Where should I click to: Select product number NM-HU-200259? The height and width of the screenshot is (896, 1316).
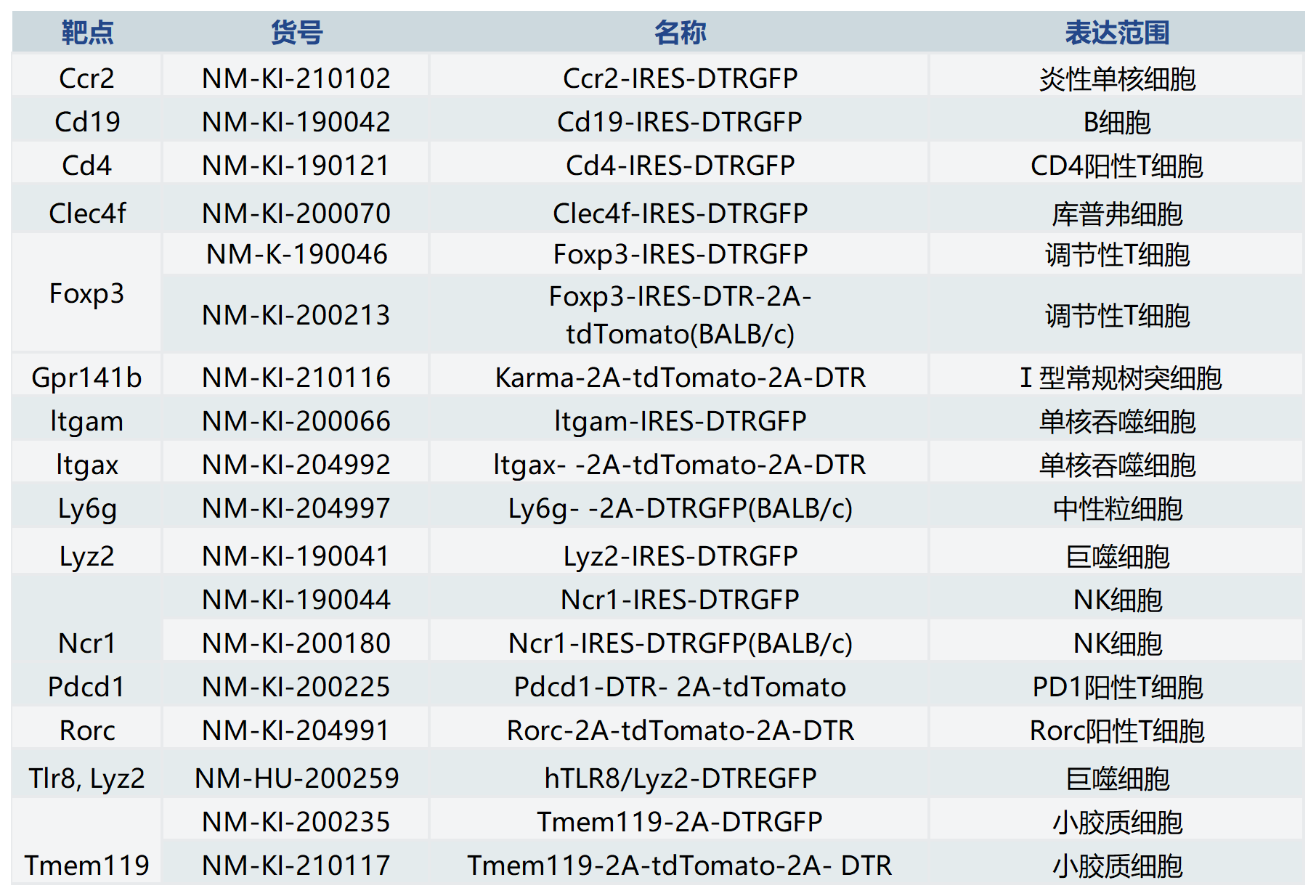[x=296, y=778]
